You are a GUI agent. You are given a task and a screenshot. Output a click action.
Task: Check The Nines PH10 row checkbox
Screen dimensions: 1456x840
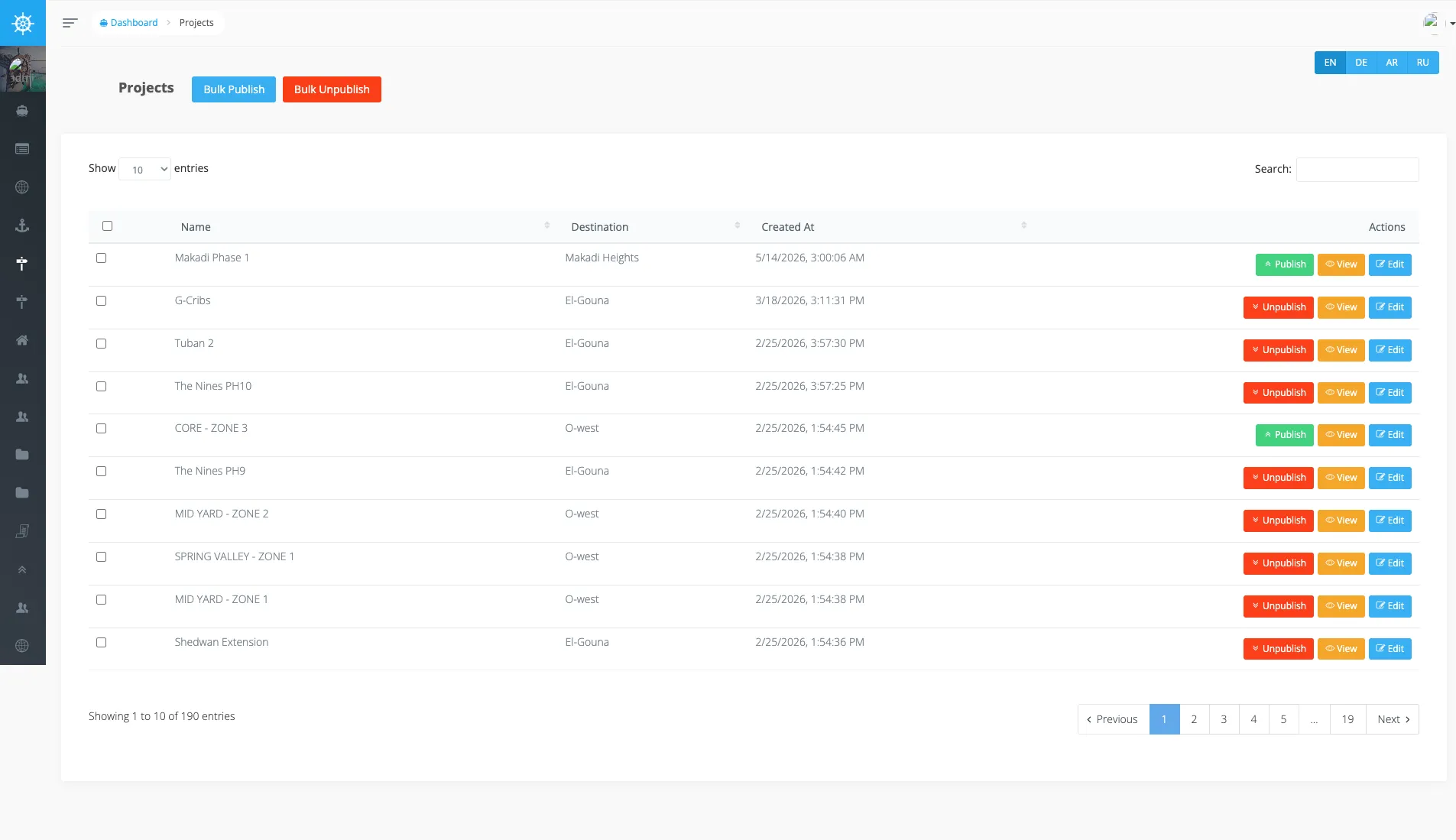coord(101,386)
